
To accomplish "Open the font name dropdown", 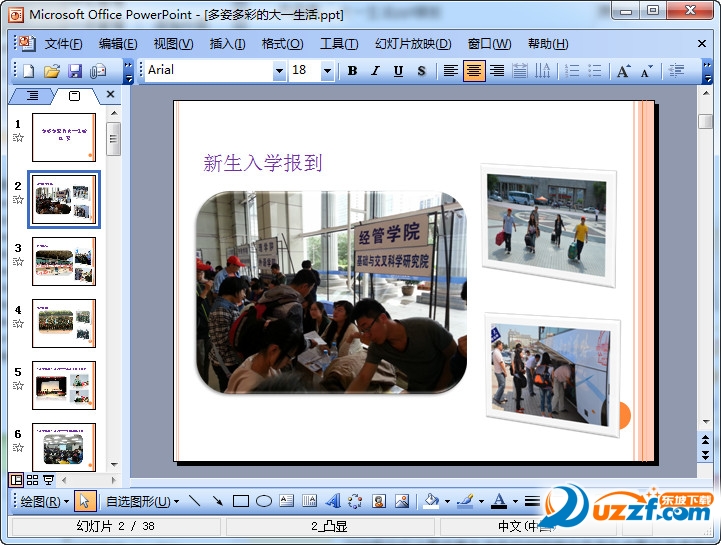I will click(x=279, y=71).
